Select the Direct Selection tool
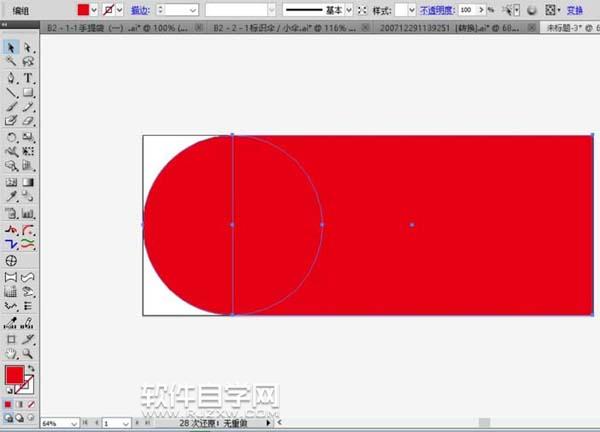The height and width of the screenshot is (432, 600). coord(28,47)
